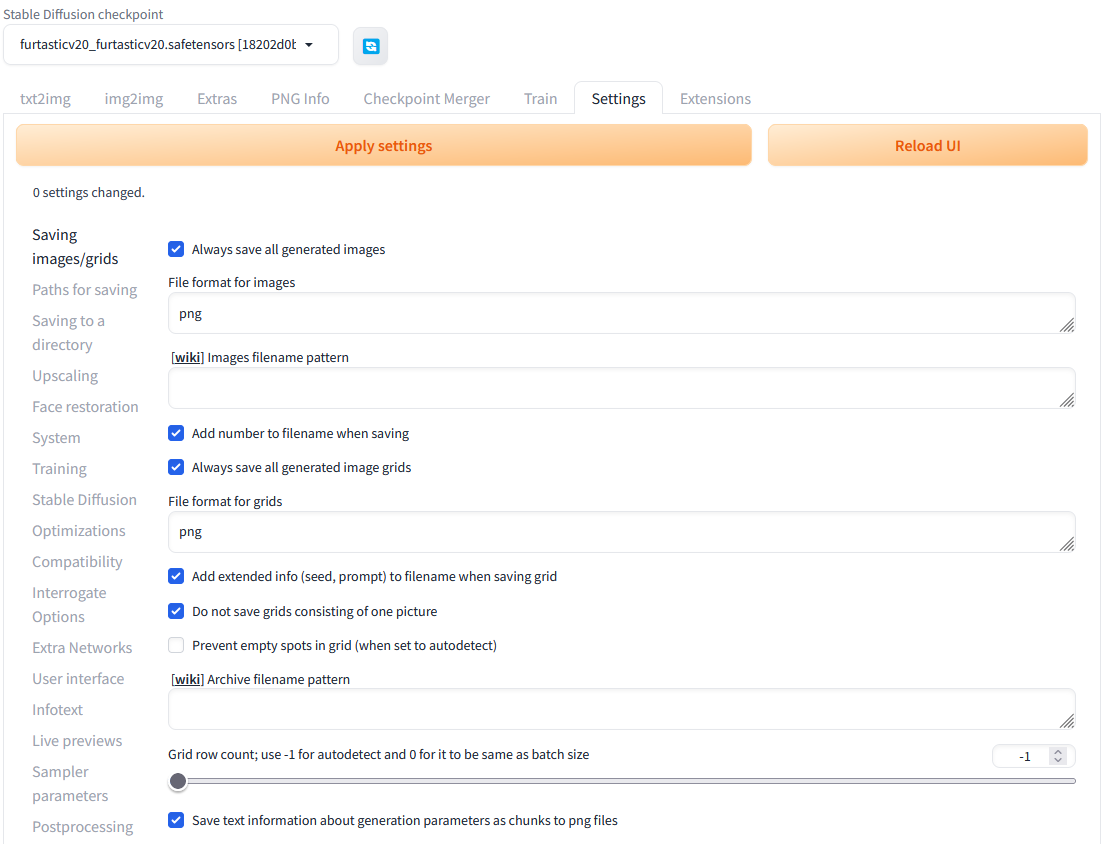
Task: Click the refresh checkpoint list icon
Action: tap(371, 46)
